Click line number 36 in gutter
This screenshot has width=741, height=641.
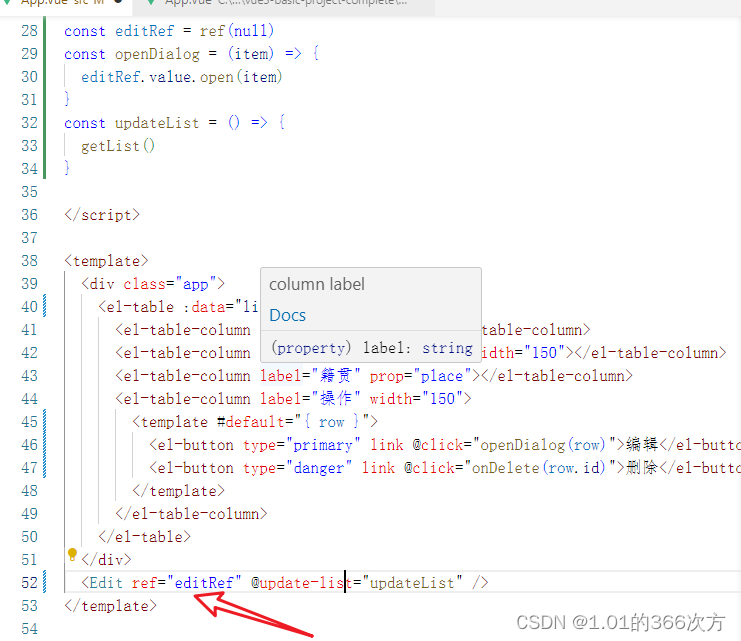29,215
